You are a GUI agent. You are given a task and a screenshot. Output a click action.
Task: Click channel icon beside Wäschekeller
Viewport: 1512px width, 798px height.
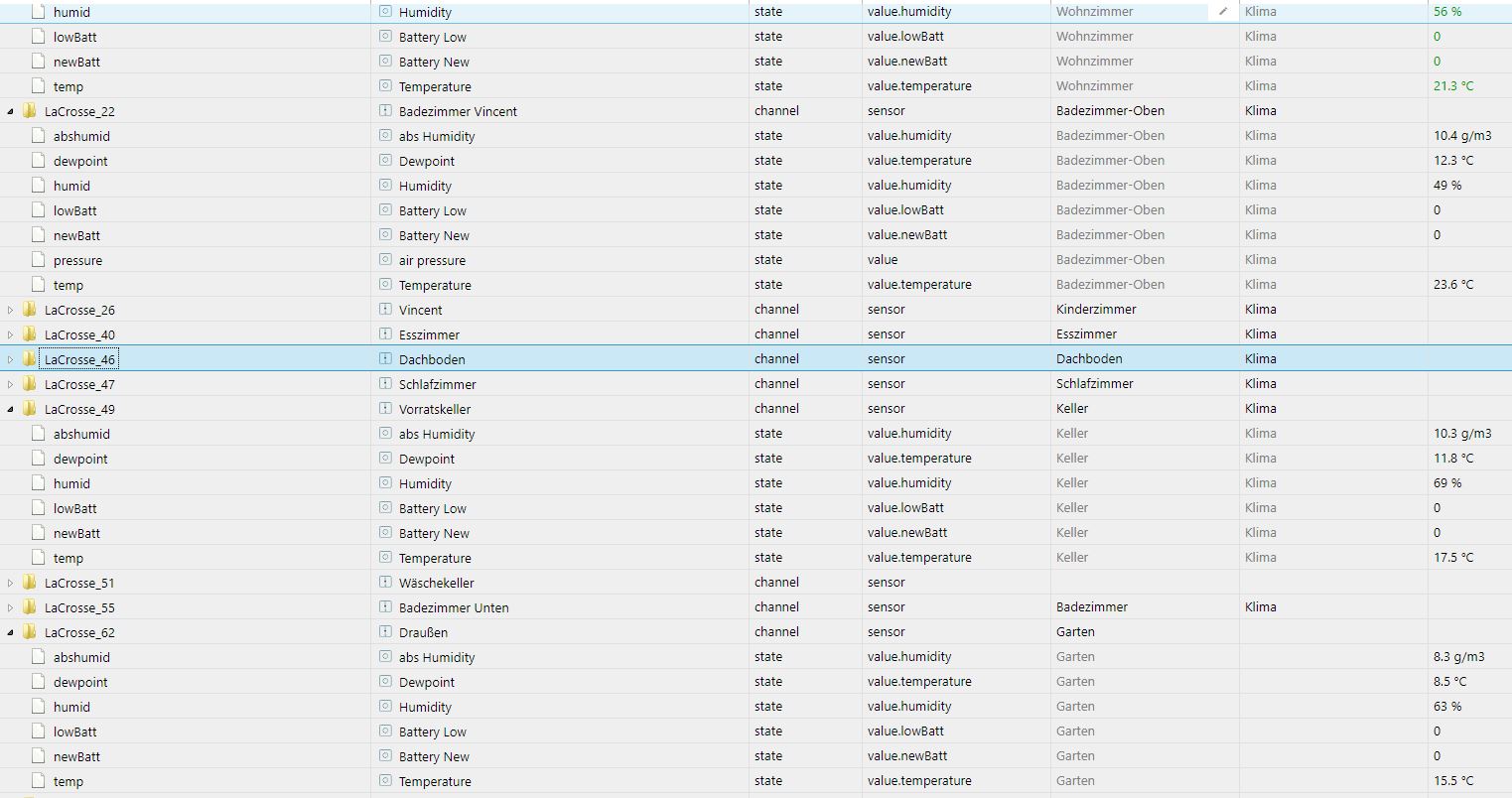[386, 582]
